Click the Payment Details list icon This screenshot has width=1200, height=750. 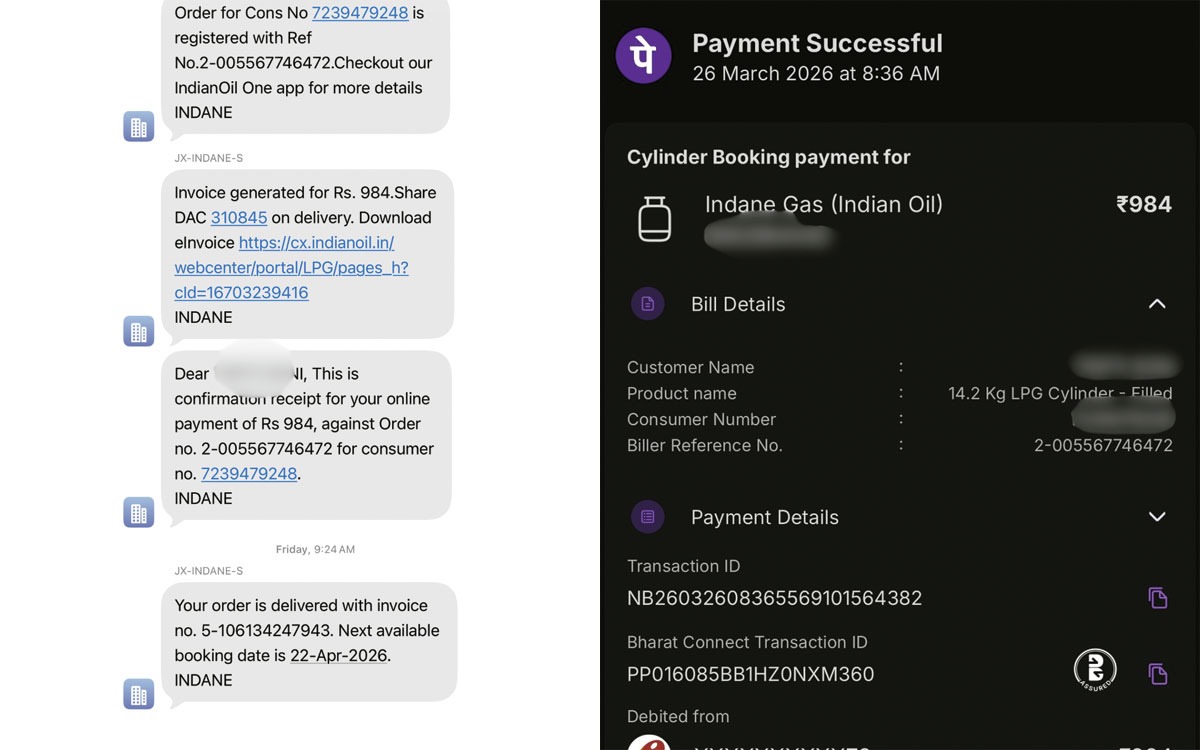(x=648, y=517)
